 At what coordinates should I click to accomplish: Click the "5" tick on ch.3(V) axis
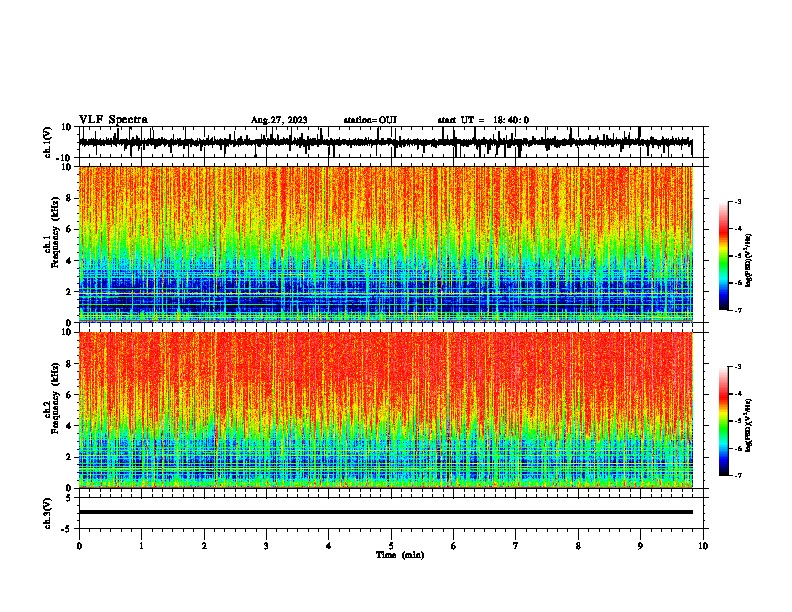69,497
